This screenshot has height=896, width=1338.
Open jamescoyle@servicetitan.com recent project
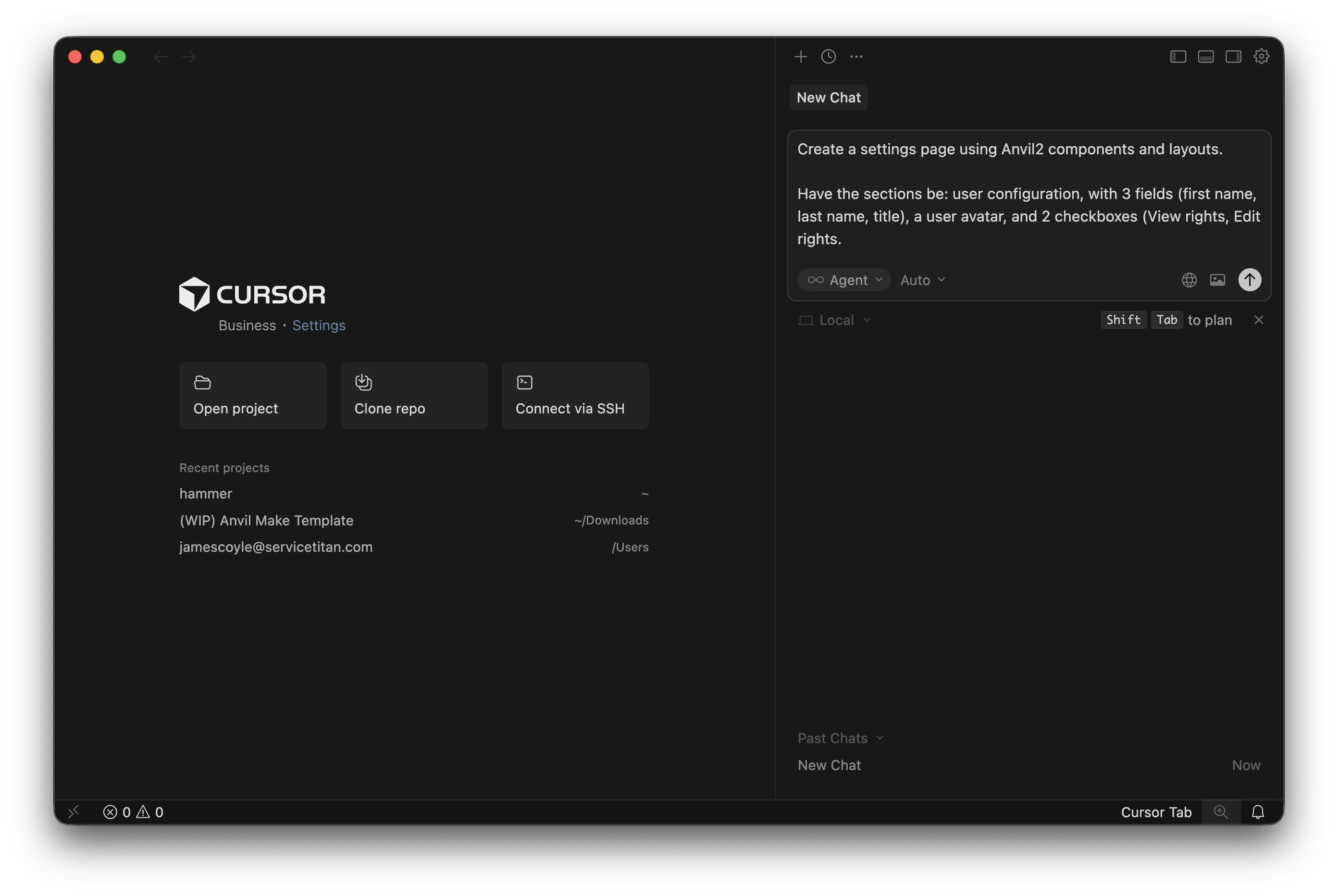[414, 548]
